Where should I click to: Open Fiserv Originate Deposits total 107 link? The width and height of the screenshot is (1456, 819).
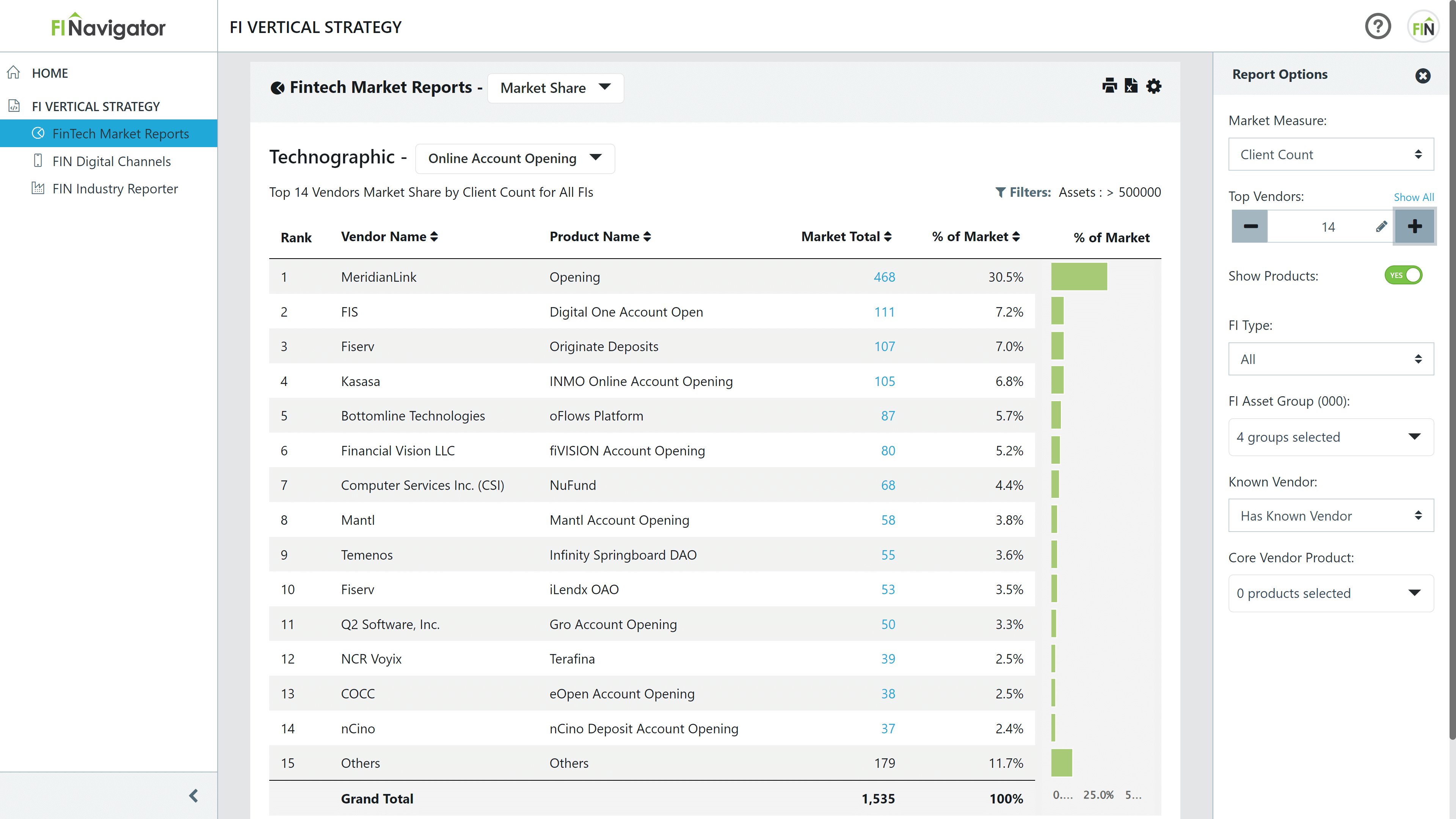pyautogui.click(x=884, y=347)
